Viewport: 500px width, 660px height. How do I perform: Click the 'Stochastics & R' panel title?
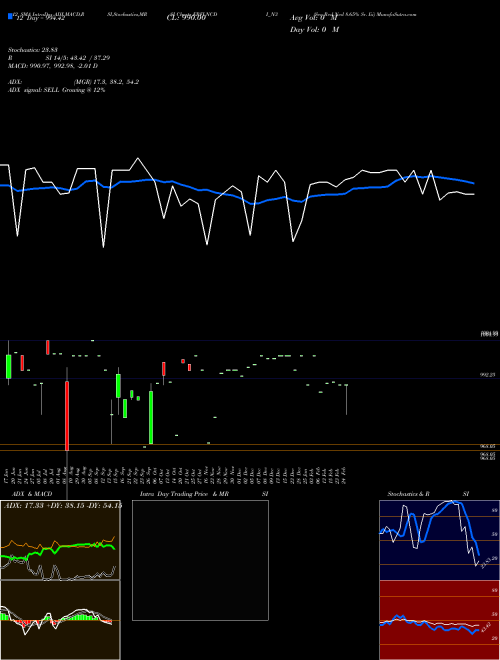coord(409,494)
